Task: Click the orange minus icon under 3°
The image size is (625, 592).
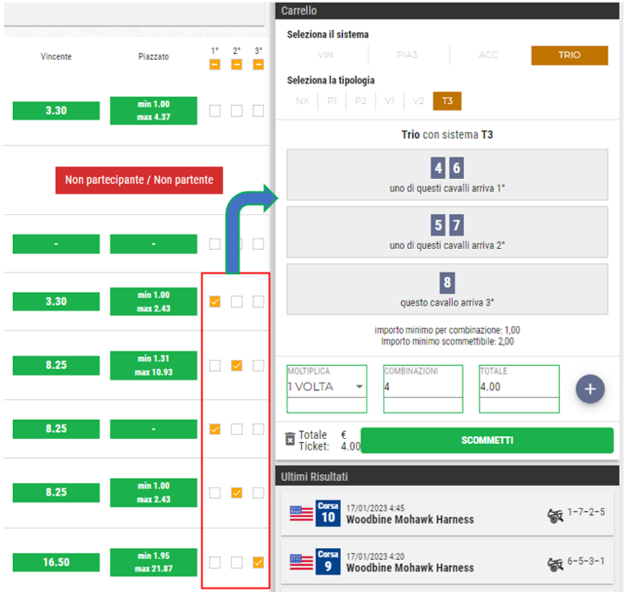Action: coord(258,65)
